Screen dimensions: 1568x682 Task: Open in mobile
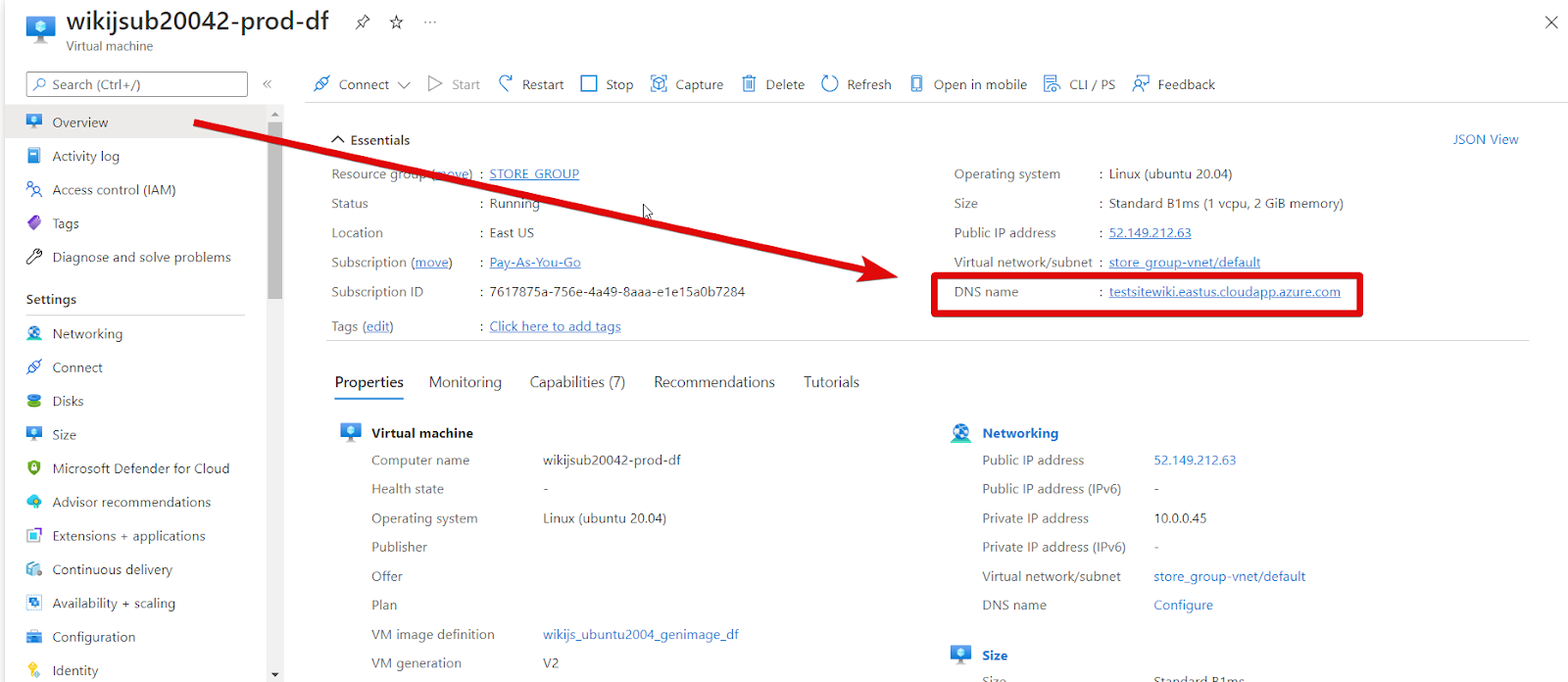tap(968, 84)
